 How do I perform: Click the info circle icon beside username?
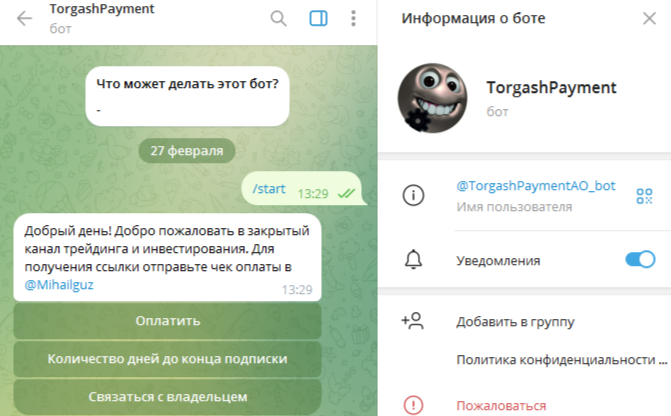(x=413, y=195)
